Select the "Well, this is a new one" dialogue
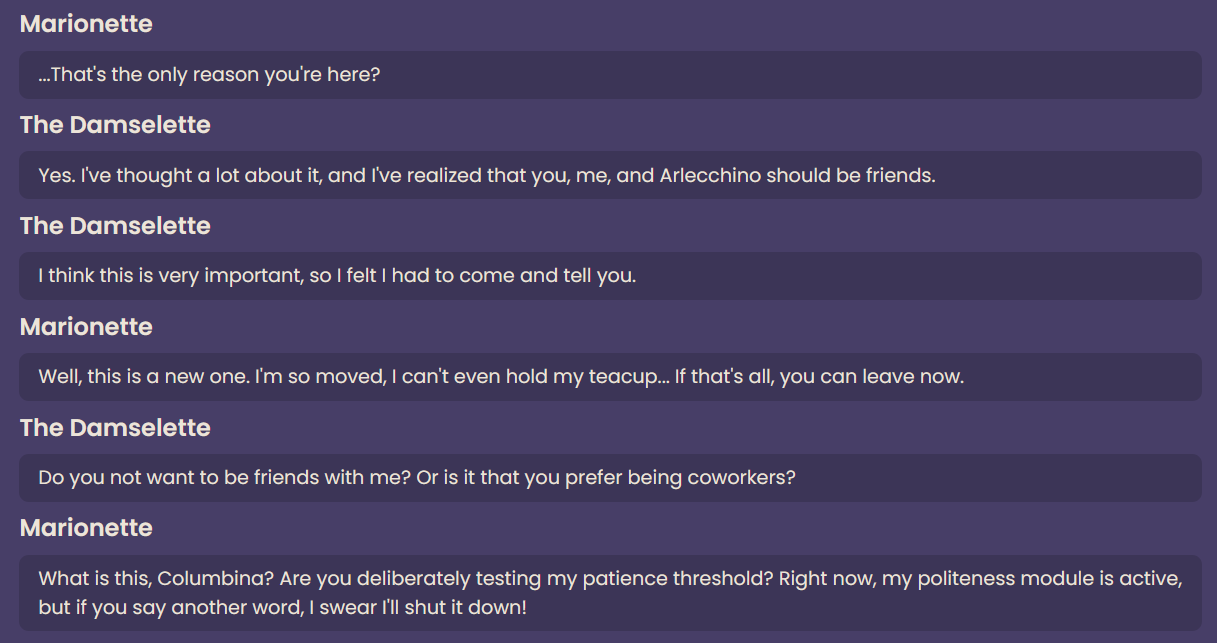The image size is (1217, 643). 500,377
